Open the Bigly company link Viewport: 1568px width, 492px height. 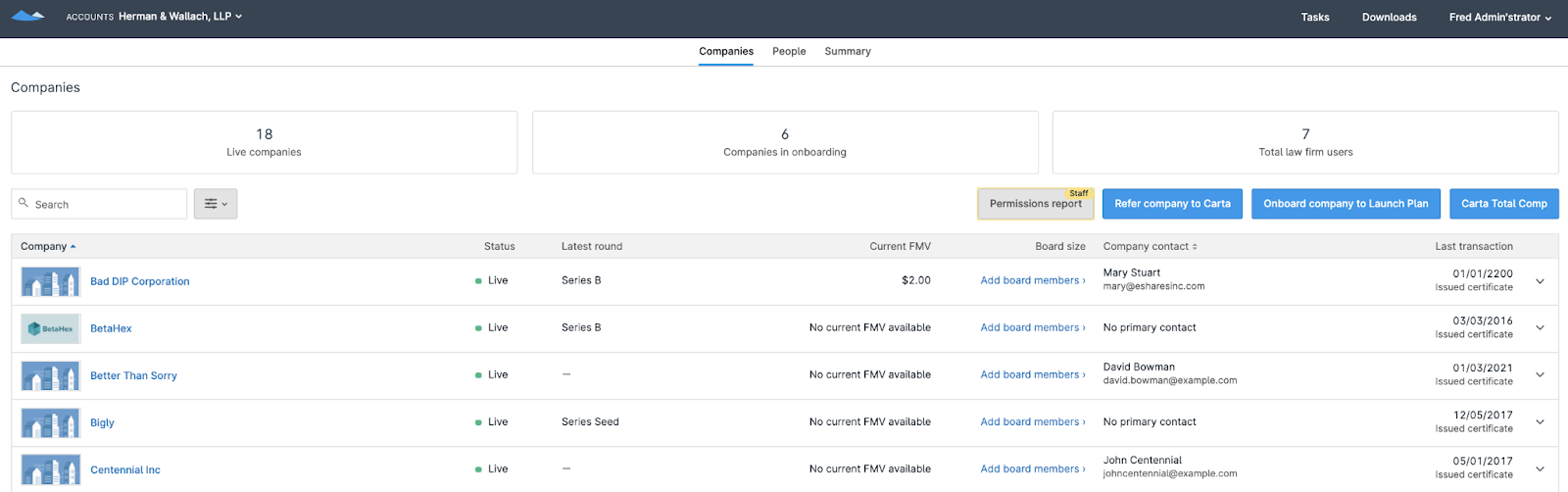click(102, 422)
